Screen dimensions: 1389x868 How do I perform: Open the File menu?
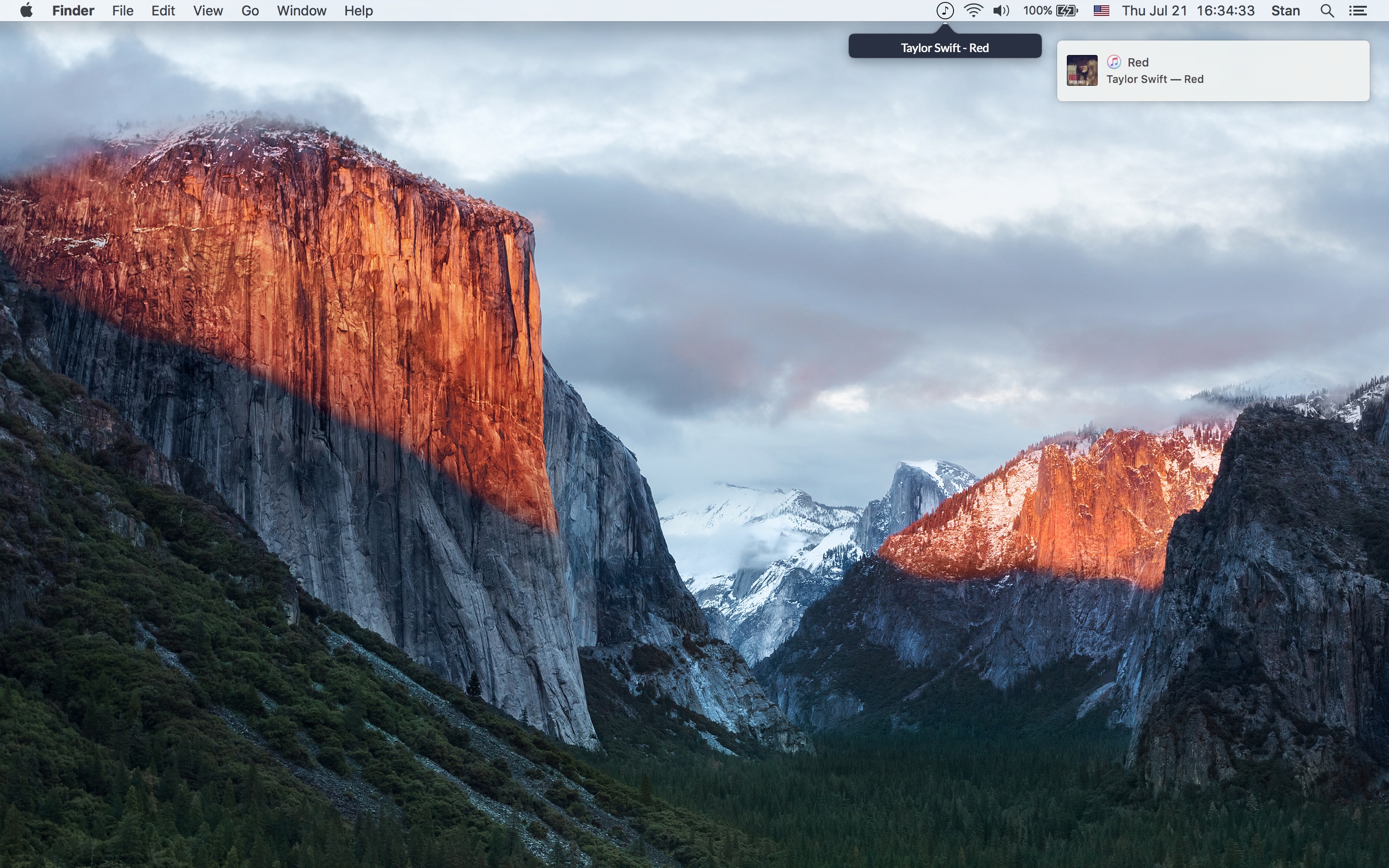[122, 11]
